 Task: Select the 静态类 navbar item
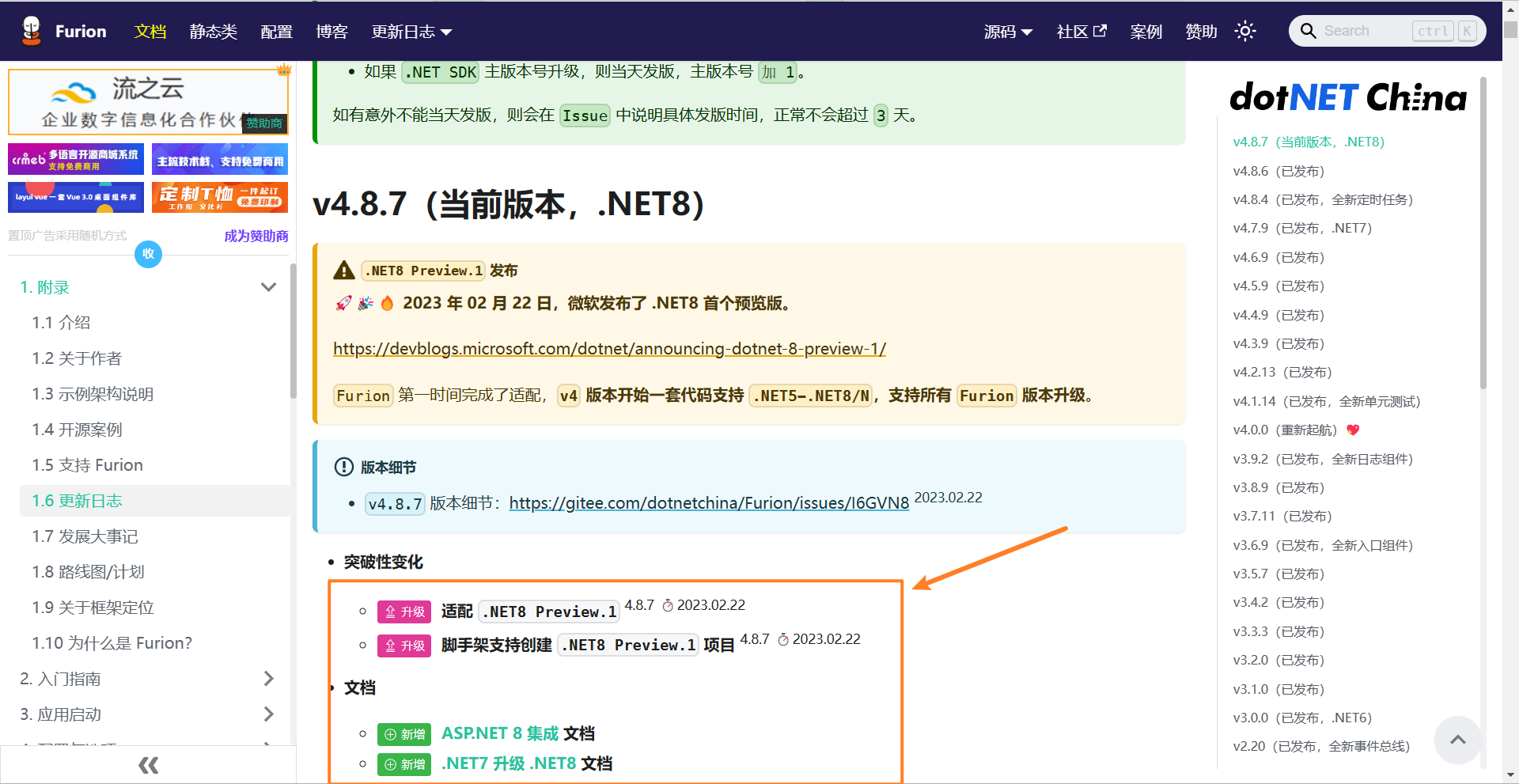pyautogui.click(x=214, y=31)
